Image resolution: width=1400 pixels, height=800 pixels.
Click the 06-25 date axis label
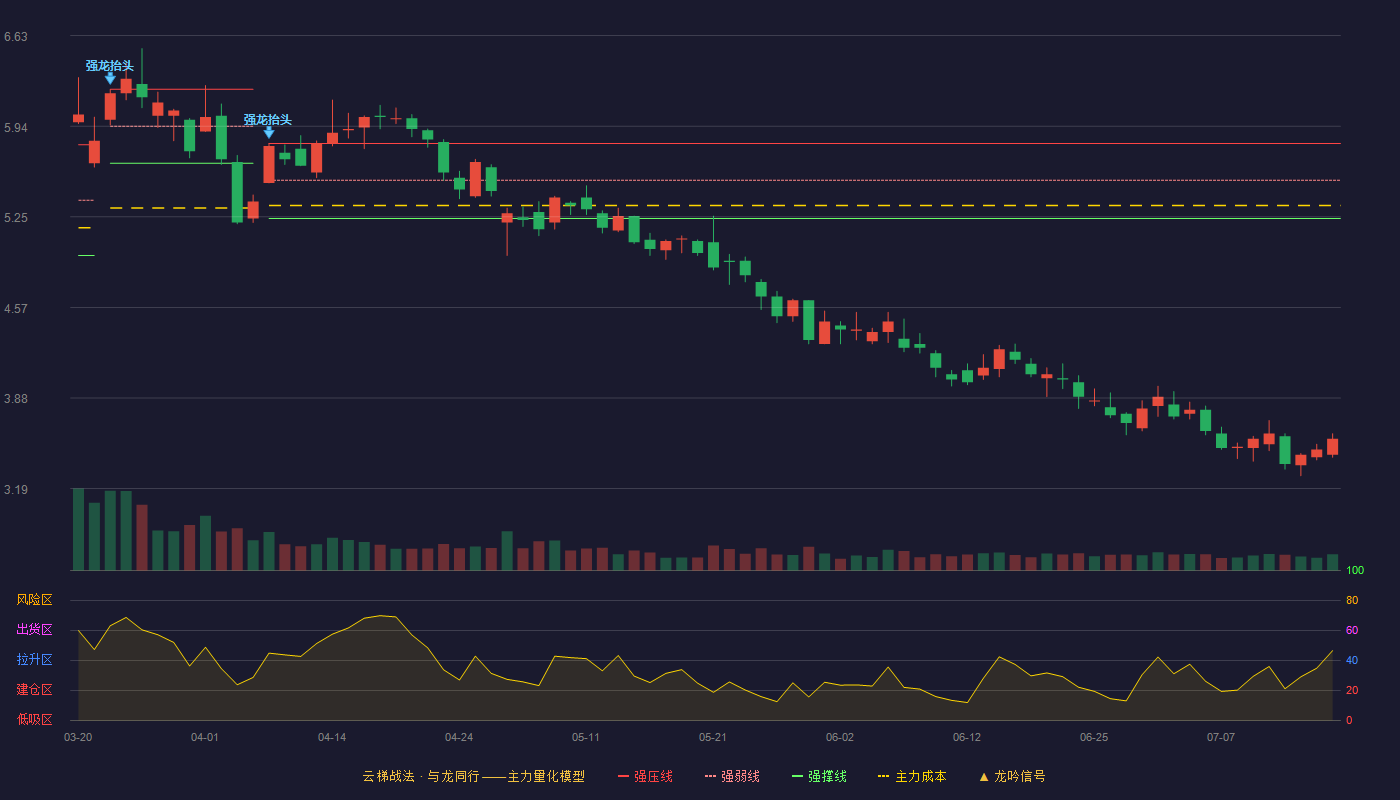coord(1094,737)
